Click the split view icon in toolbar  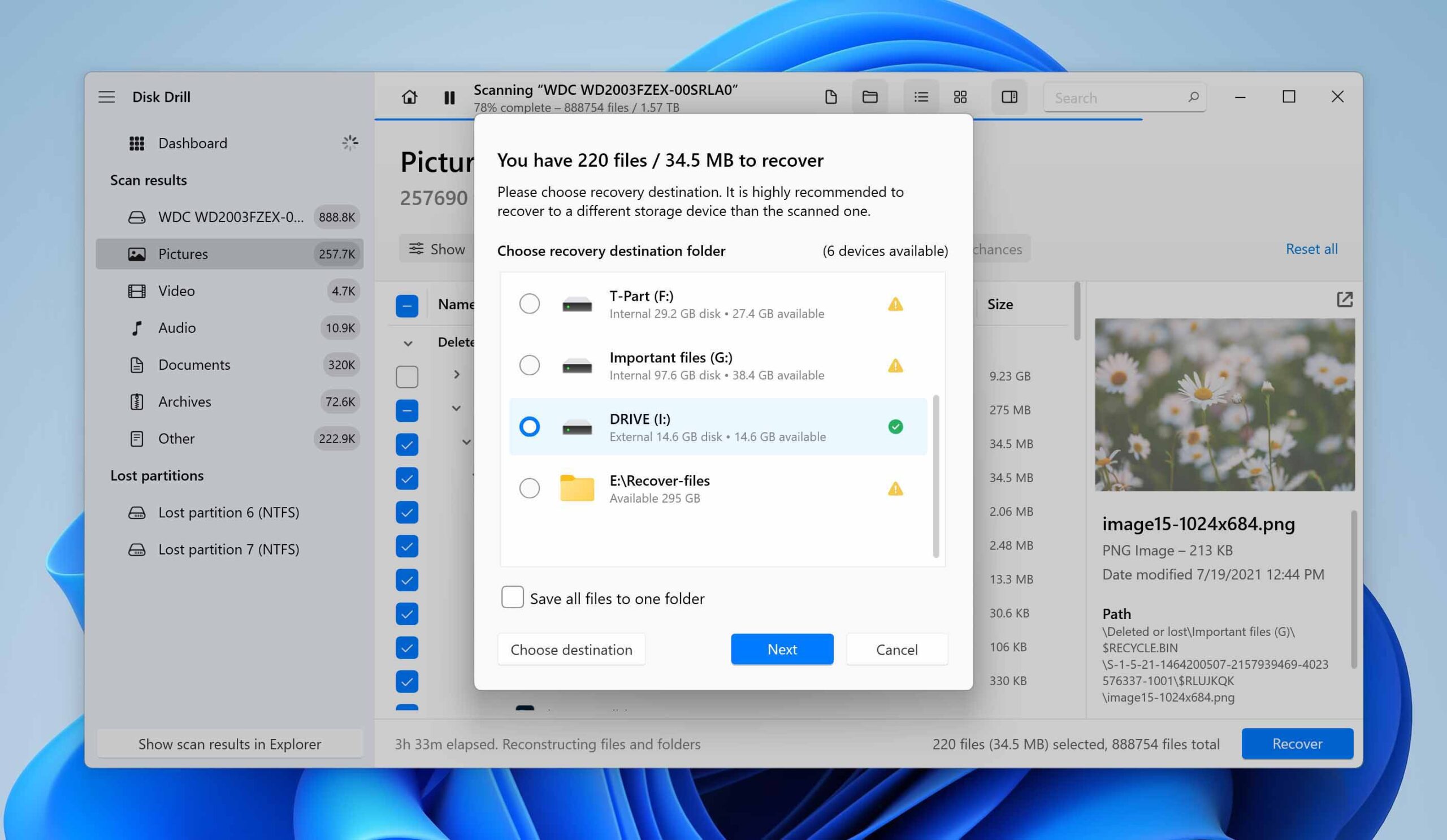click(x=1010, y=96)
